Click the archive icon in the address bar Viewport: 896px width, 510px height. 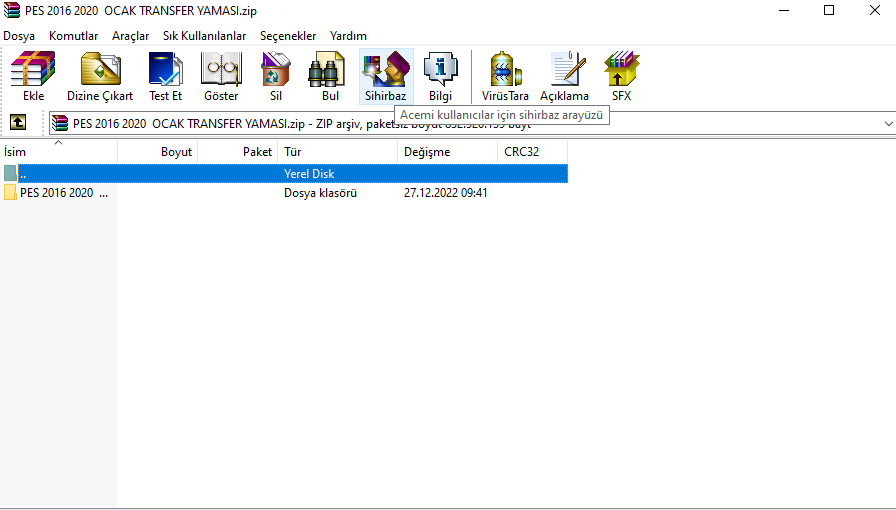coord(60,123)
